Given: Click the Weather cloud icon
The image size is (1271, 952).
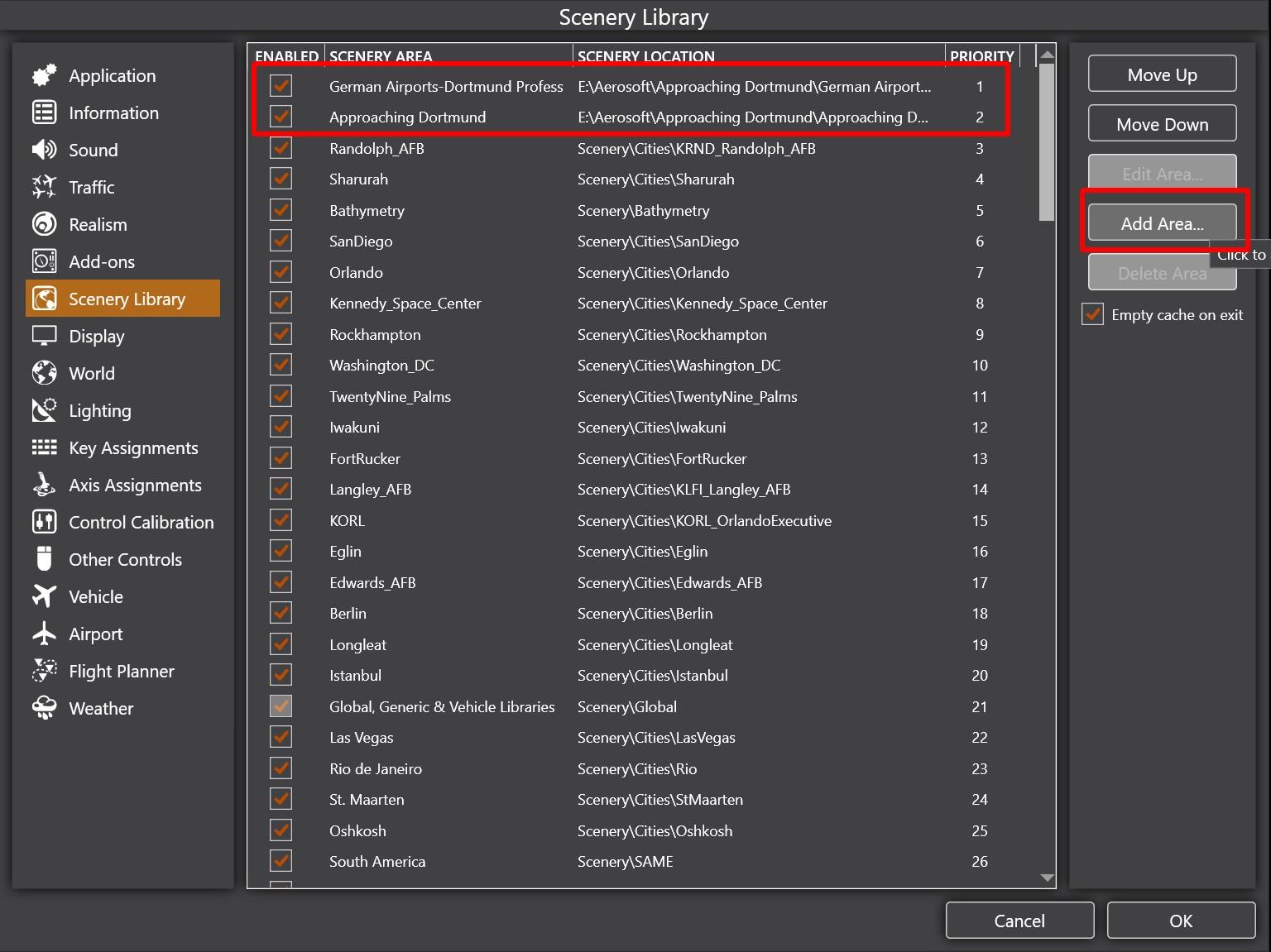Looking at the screenshot, I should pyautogui.click(x=44, y=708).
